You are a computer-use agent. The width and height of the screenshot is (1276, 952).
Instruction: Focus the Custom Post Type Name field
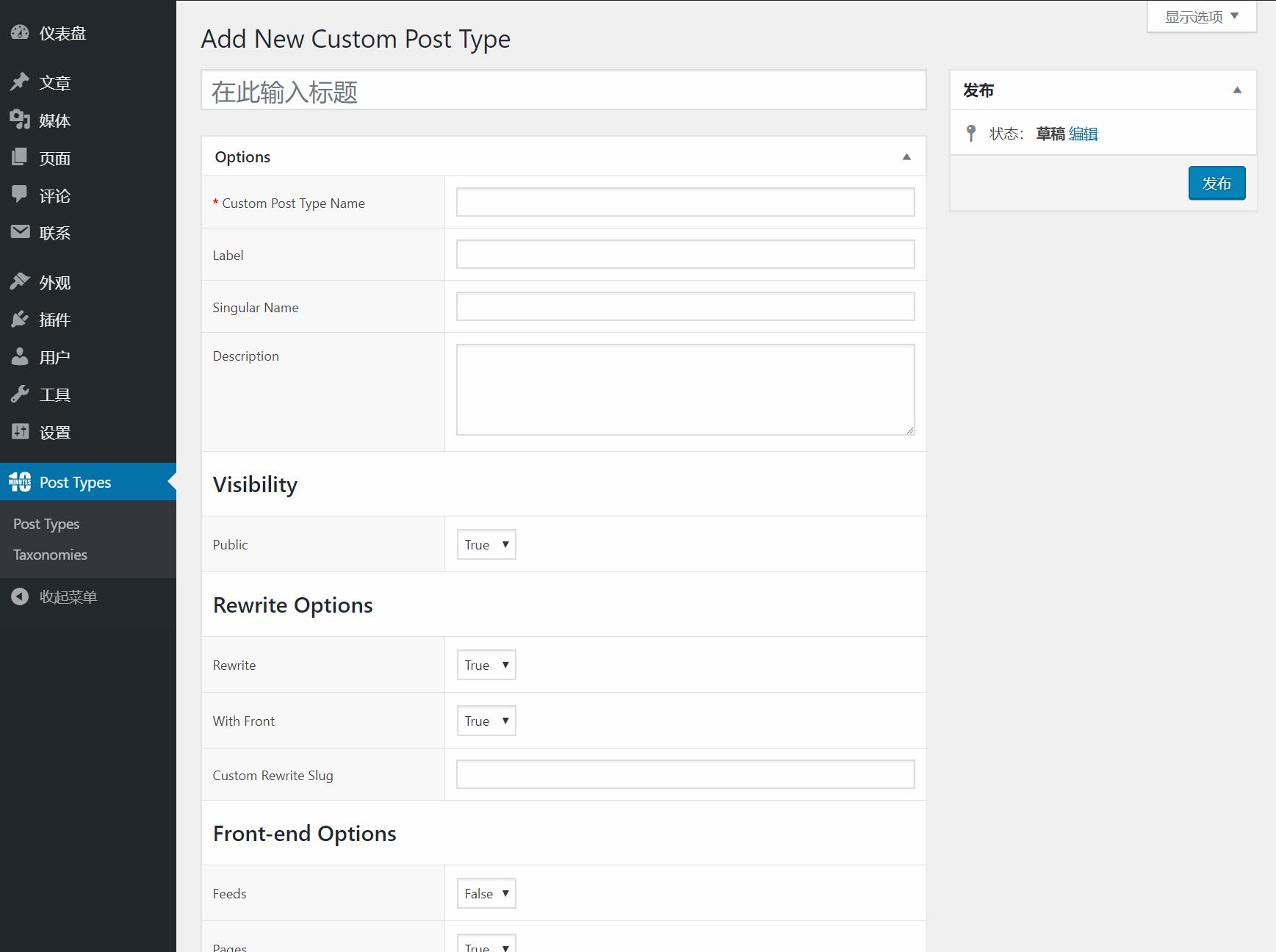685,202
